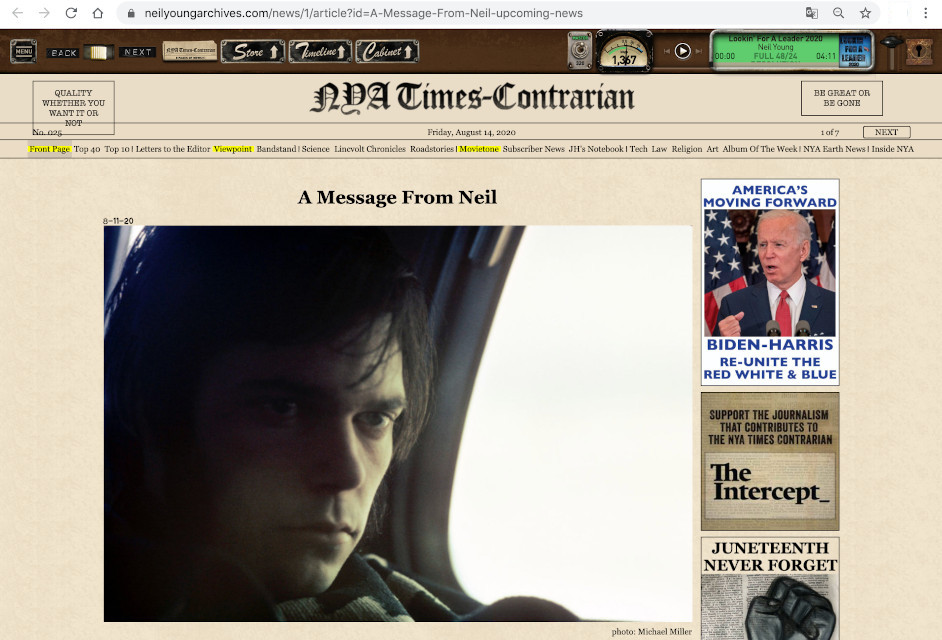Click the site lock icon in address bar
Image resolution: width=942 pixels, height=640 pixels.
[131, 13]
